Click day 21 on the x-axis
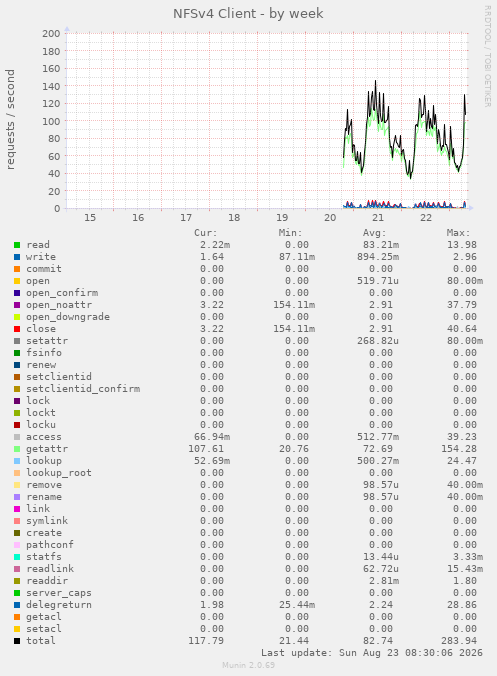This screenshot has height=676, width=497. pos(378,217)
